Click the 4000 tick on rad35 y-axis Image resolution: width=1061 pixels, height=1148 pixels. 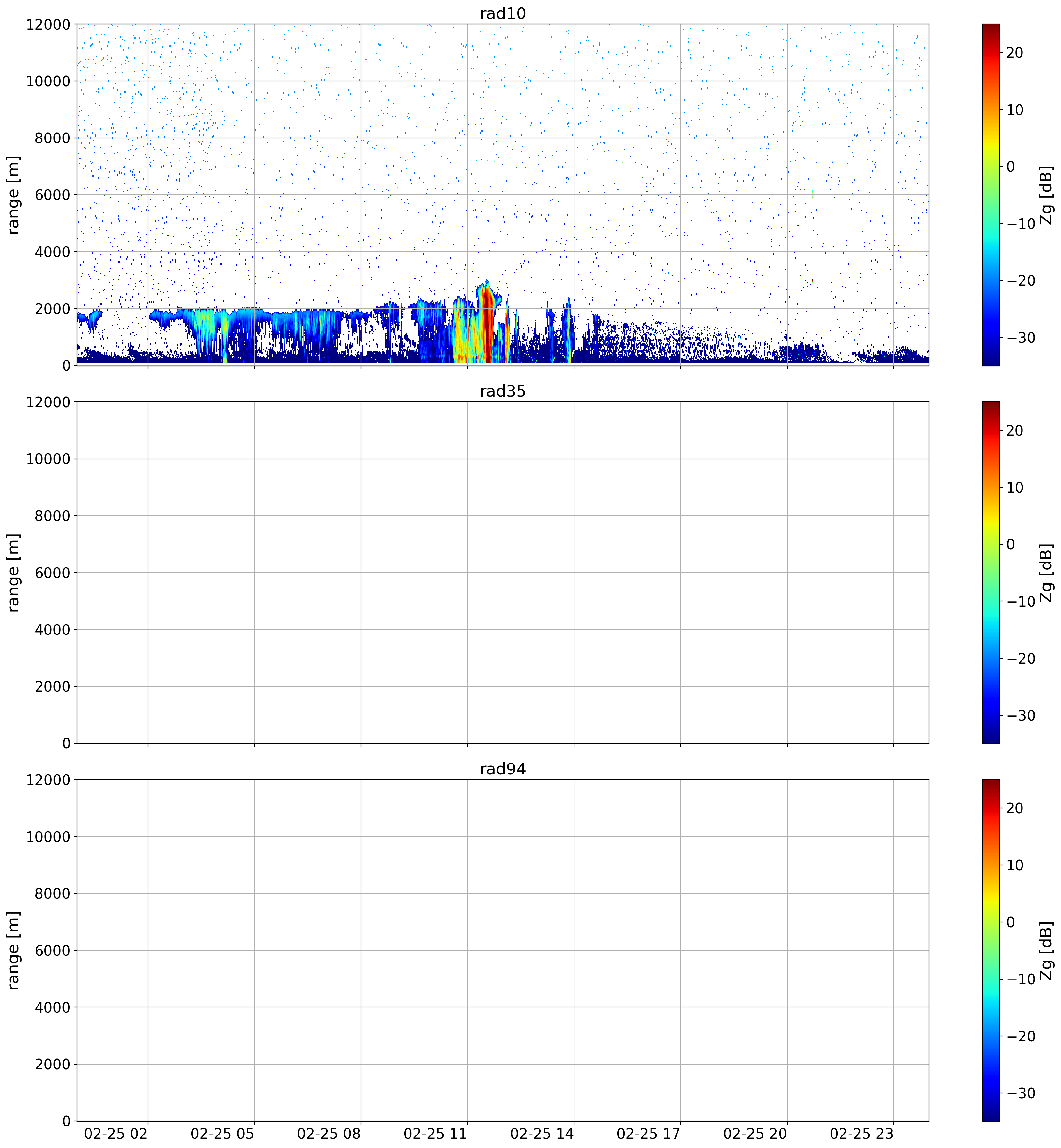point(52,630)
